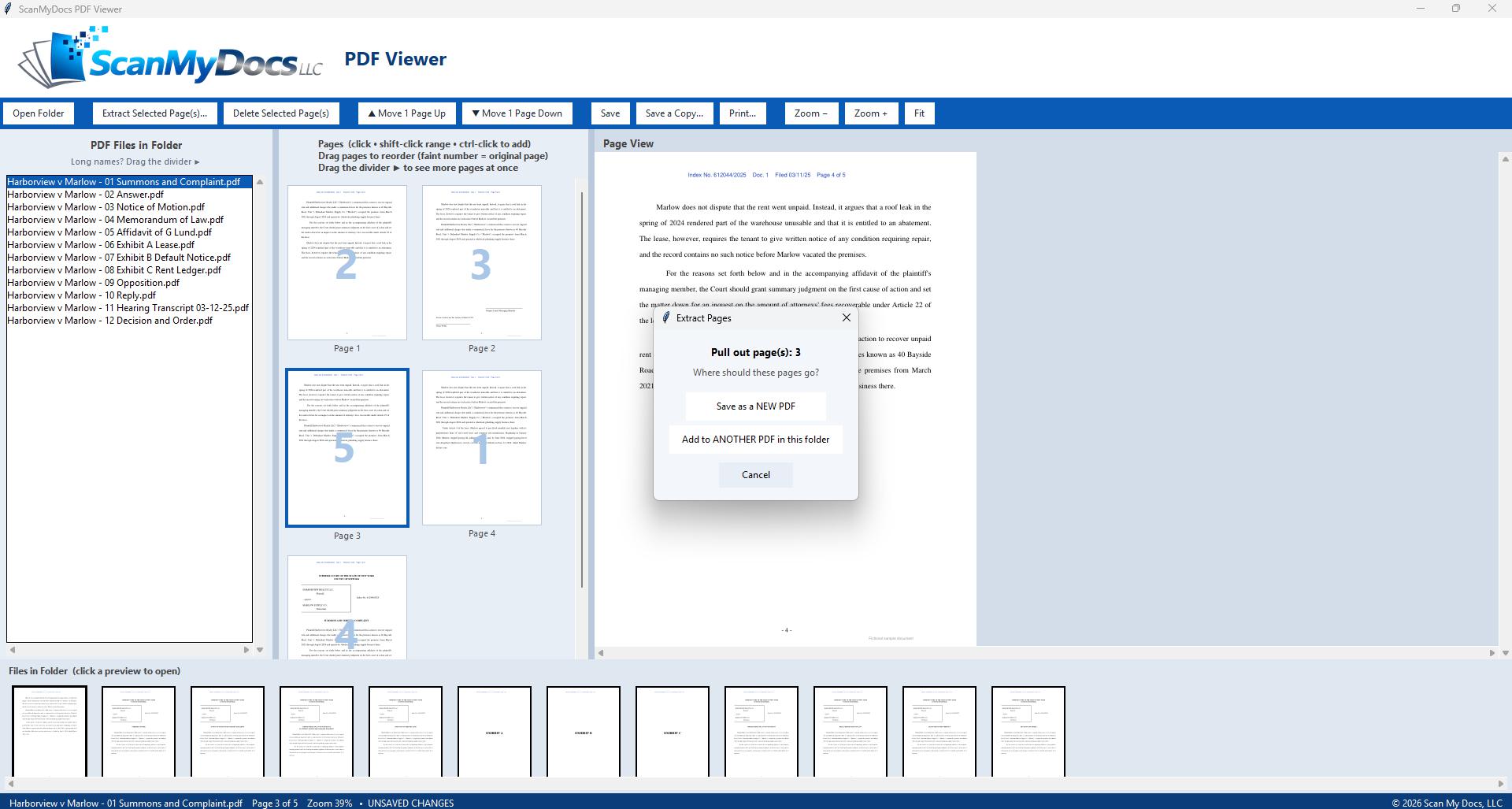Click the file list scroll right arrow
Image resolution: width=1512 pixels, height=809 pixels.
246,650
